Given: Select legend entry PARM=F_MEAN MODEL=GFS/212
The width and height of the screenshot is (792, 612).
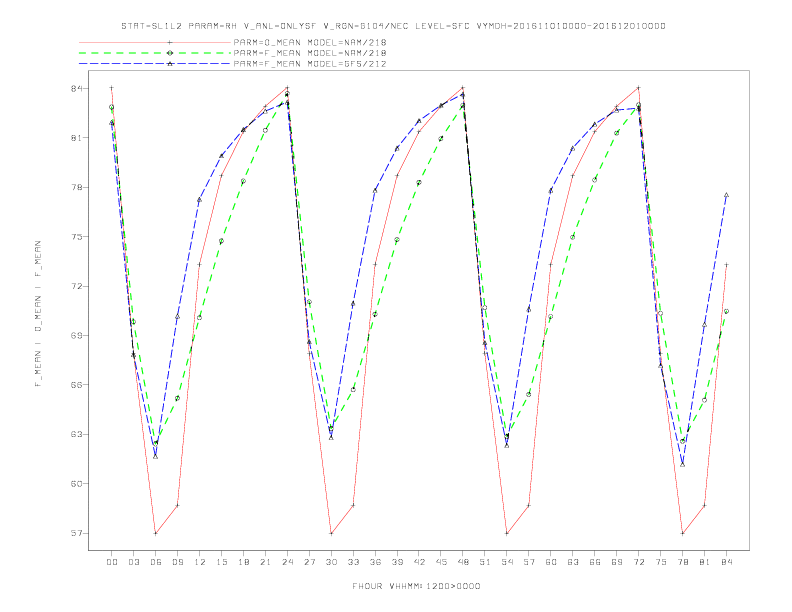Looking at the screenshot, I should (x=310, y=64).
